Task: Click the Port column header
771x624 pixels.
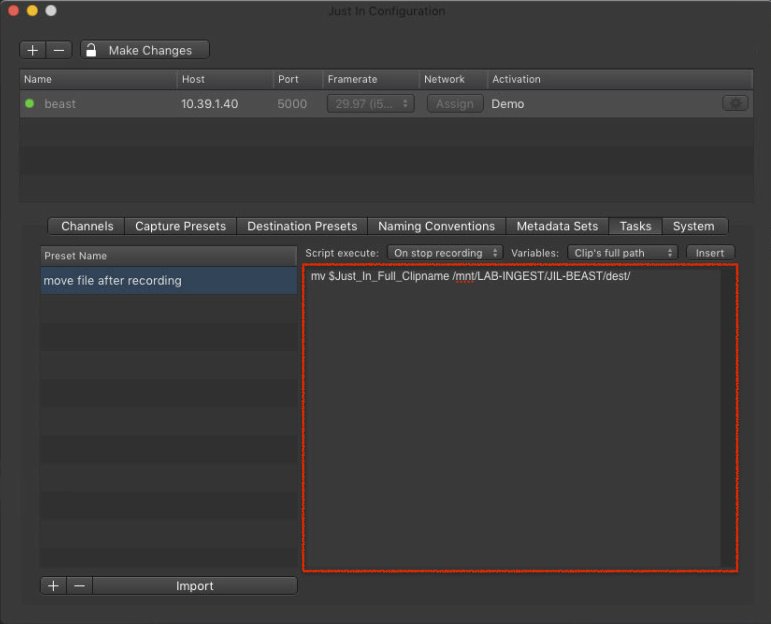Action: click(297, 79)
